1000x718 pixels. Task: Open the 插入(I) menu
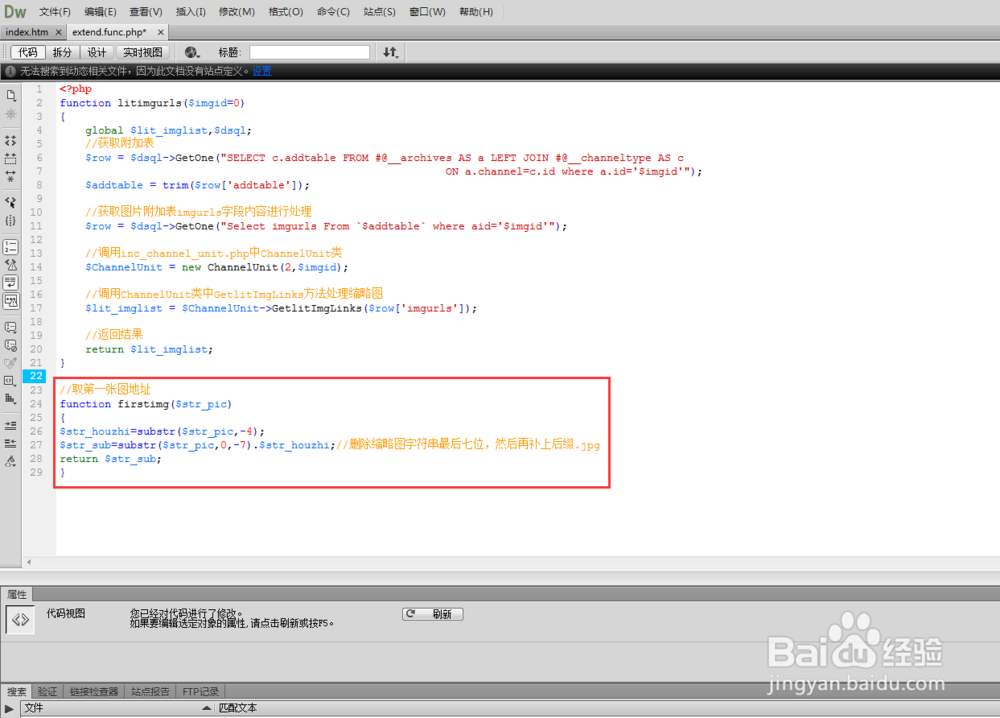click(190, 12)
